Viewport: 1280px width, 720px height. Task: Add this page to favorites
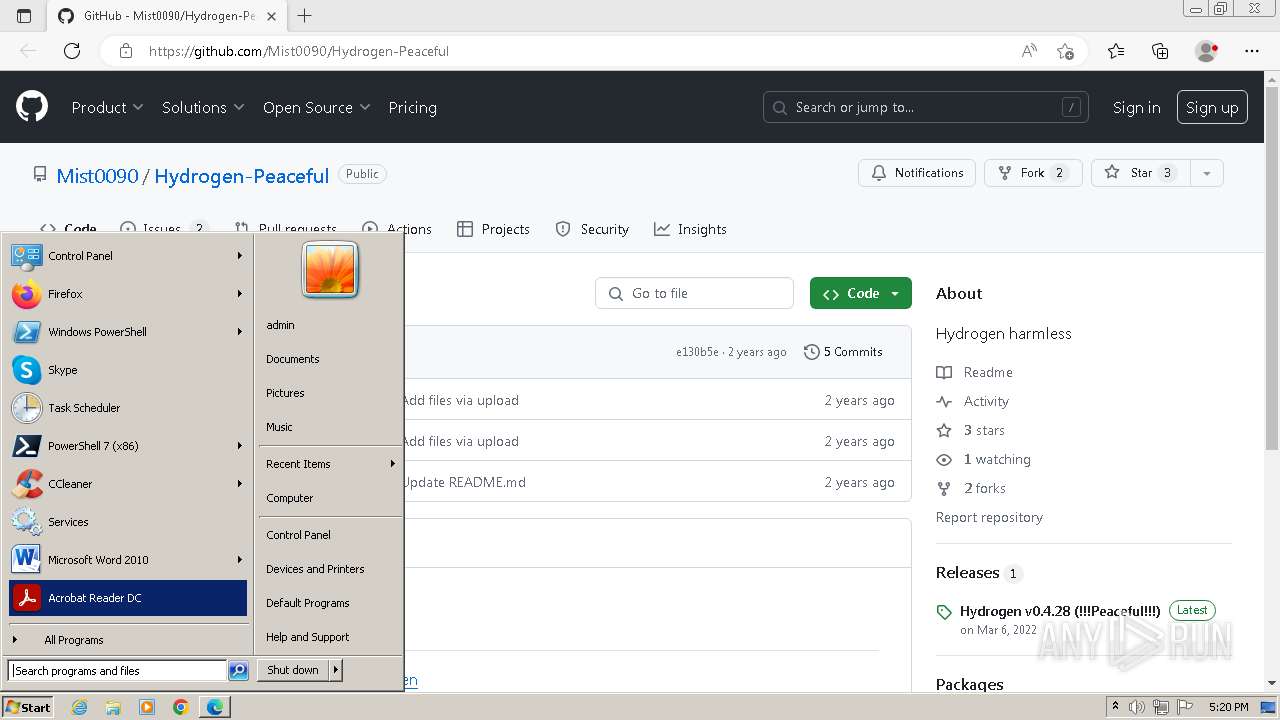coord(1065,51)
